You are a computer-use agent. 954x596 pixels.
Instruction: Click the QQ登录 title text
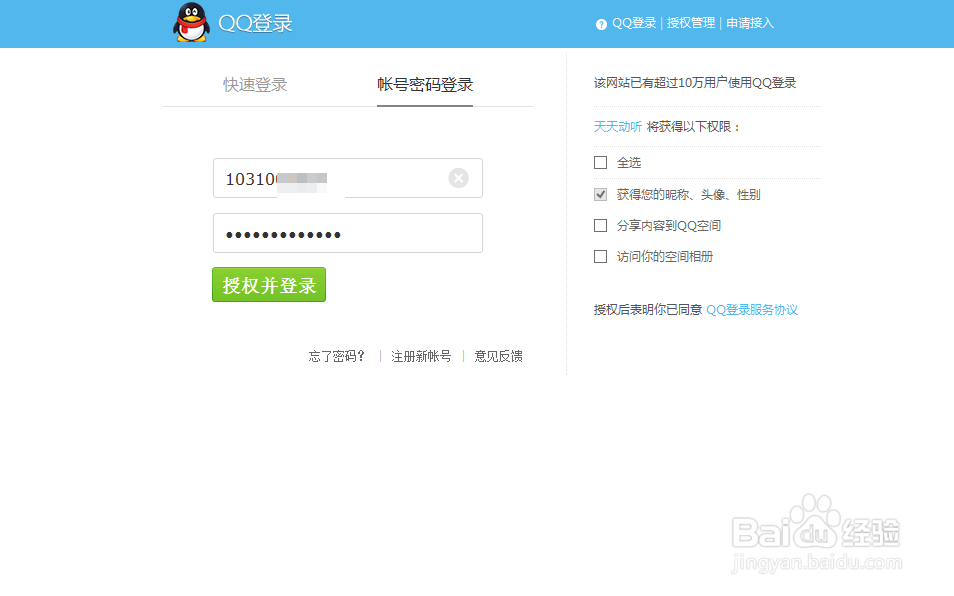(256, 24)
